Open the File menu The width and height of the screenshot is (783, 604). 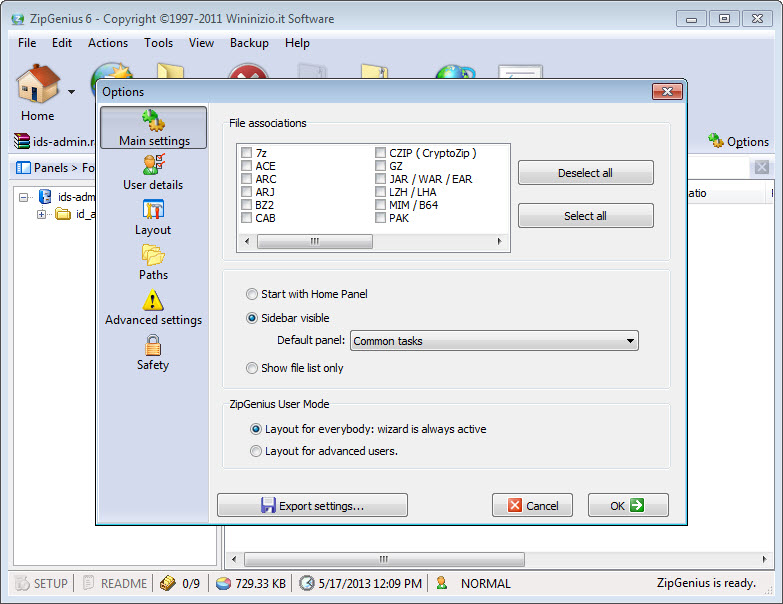tap(27, 43)
